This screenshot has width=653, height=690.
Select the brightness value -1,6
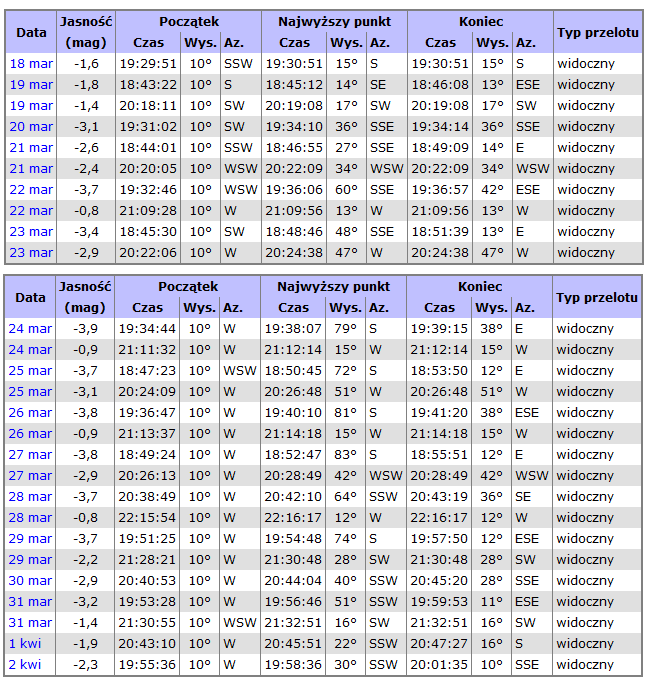(86, 64)
